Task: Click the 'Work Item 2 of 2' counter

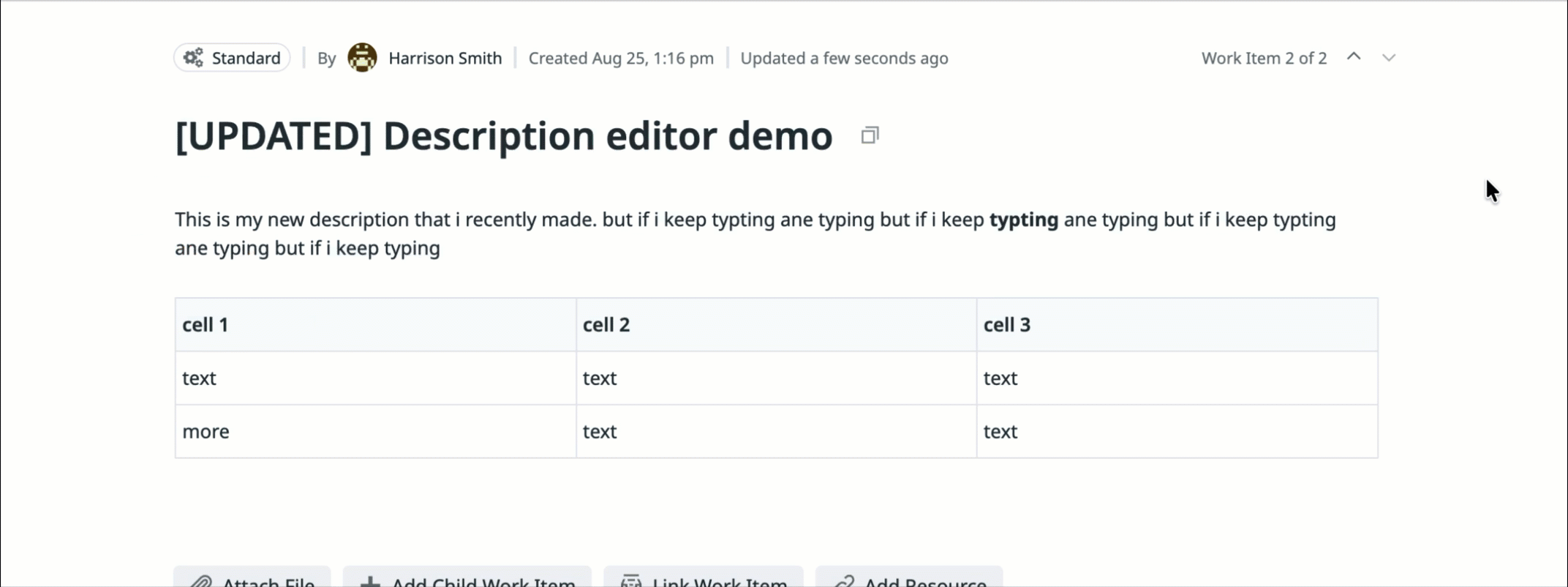Action: coord(1264,58)
